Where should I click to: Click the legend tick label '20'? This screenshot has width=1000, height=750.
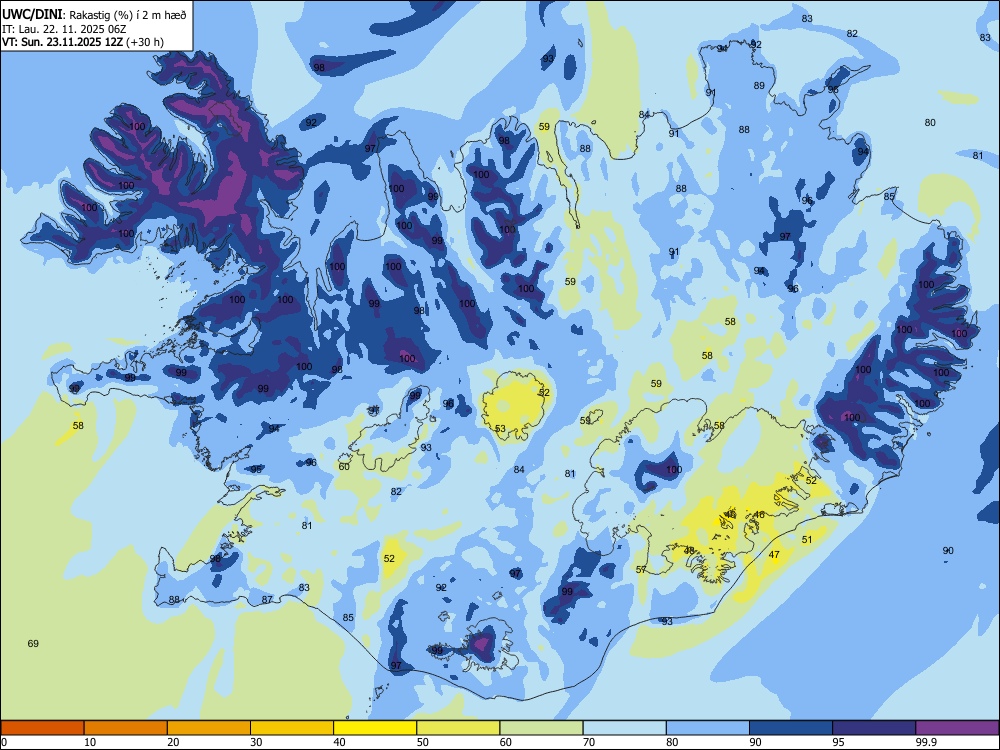tap(173, 742)
